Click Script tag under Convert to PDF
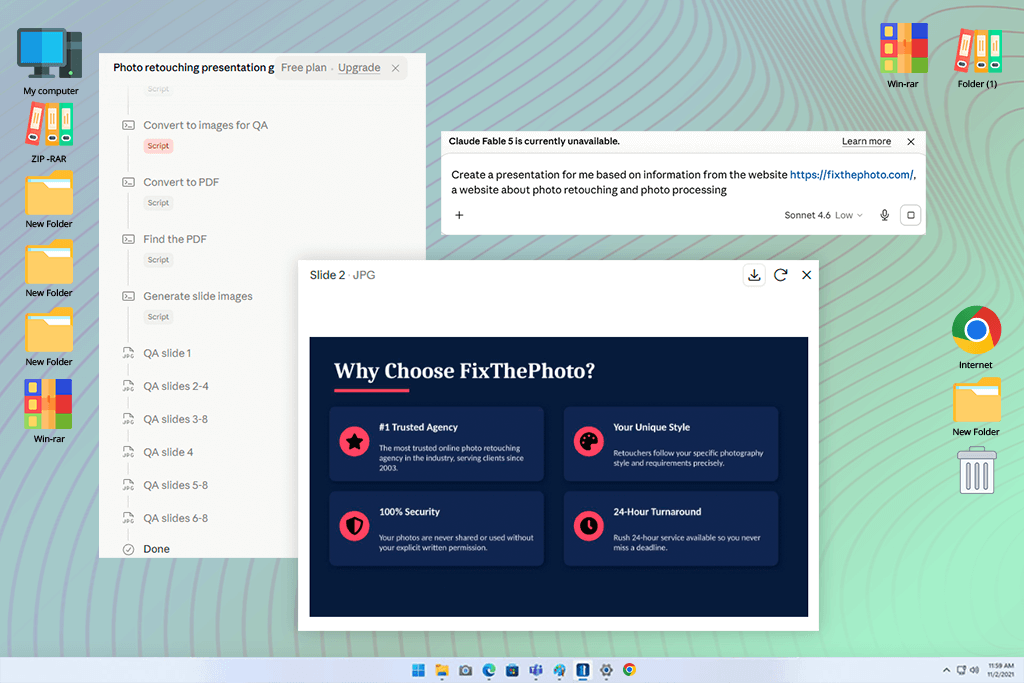The height and width of the screenshot is (683, 1024). click(x=158, y=202)
